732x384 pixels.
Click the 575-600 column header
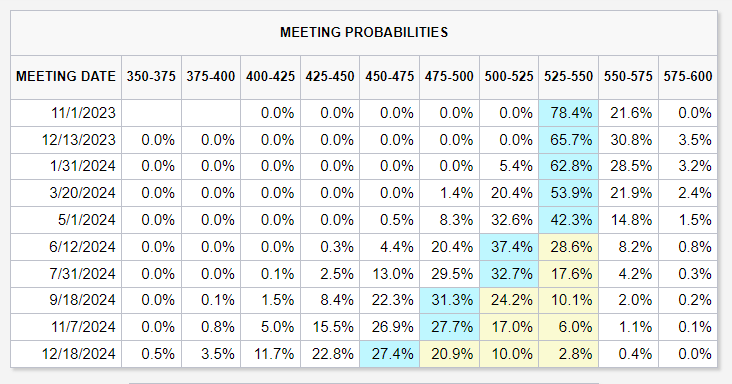[688, 77]
